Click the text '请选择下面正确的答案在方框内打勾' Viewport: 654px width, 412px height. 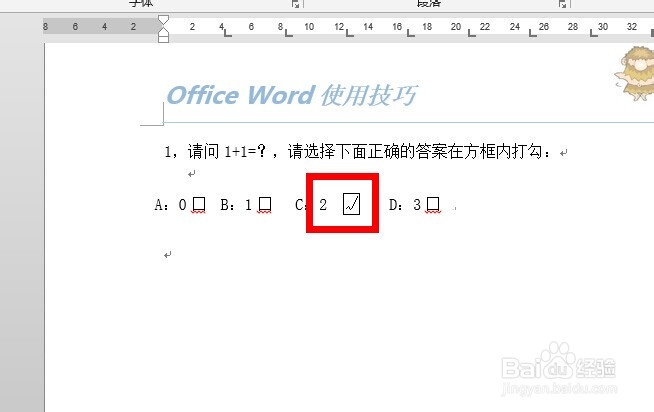pos(415,151)
